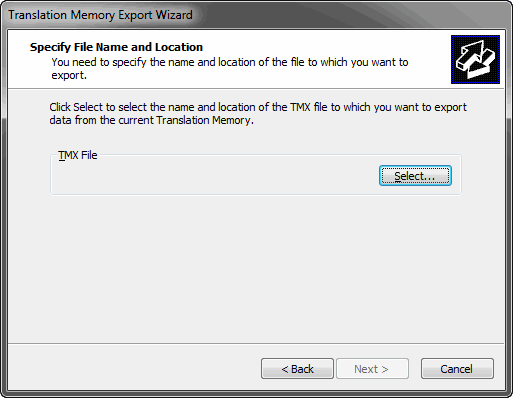
Task: Click the separator line above the navigation buttons
Action: pos(256,343)
